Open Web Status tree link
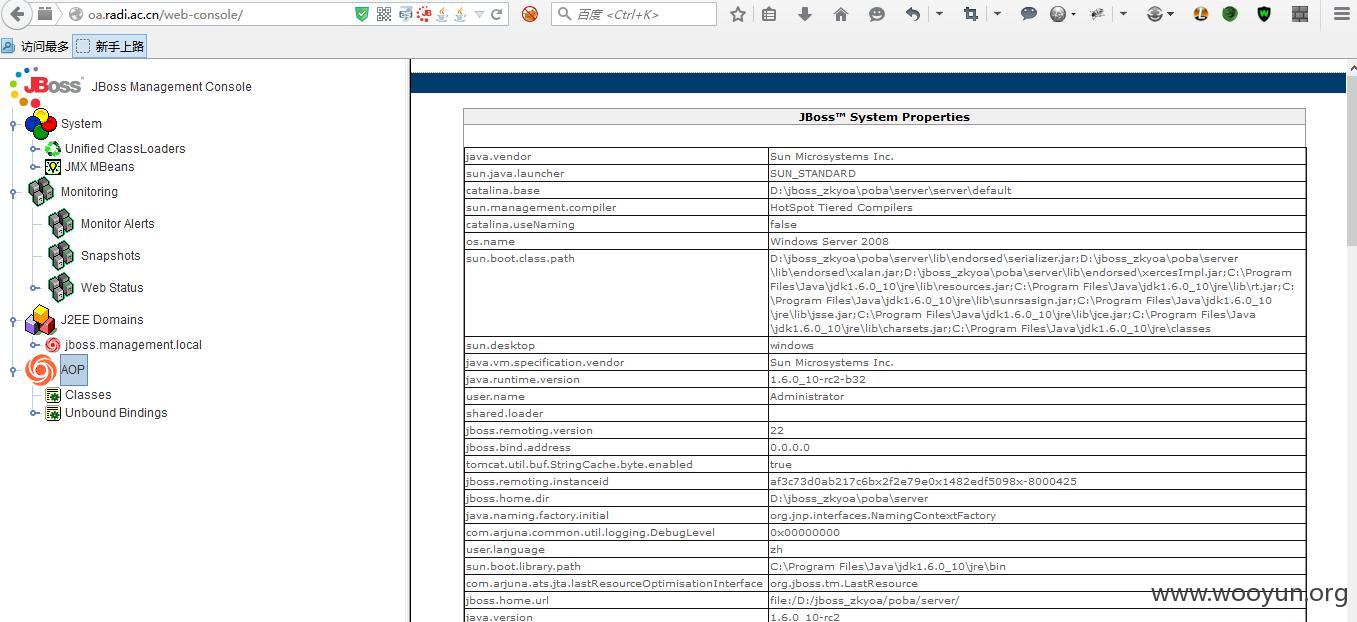Viewport: 1357px width, 622px height. coord(112,288)
